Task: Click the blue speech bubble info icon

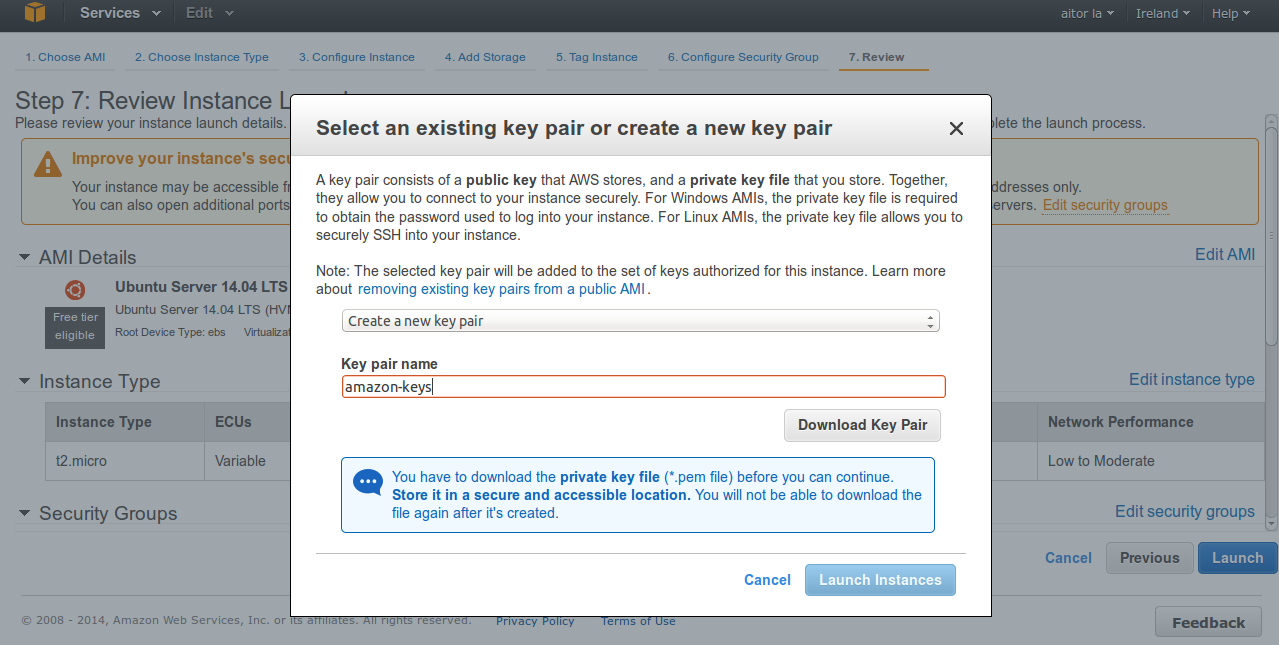Action: [368, 482]
